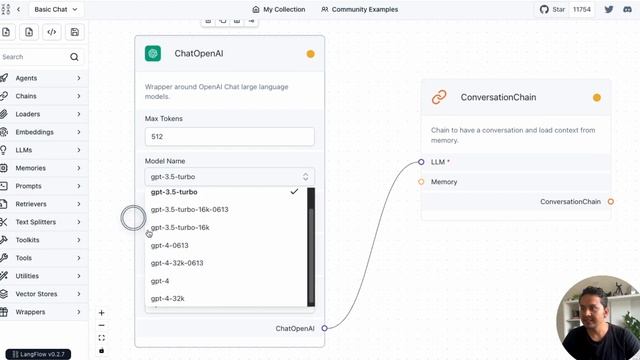Click the 11754 star count
This screenshot has width=640, height=360.
click(582, 9)
